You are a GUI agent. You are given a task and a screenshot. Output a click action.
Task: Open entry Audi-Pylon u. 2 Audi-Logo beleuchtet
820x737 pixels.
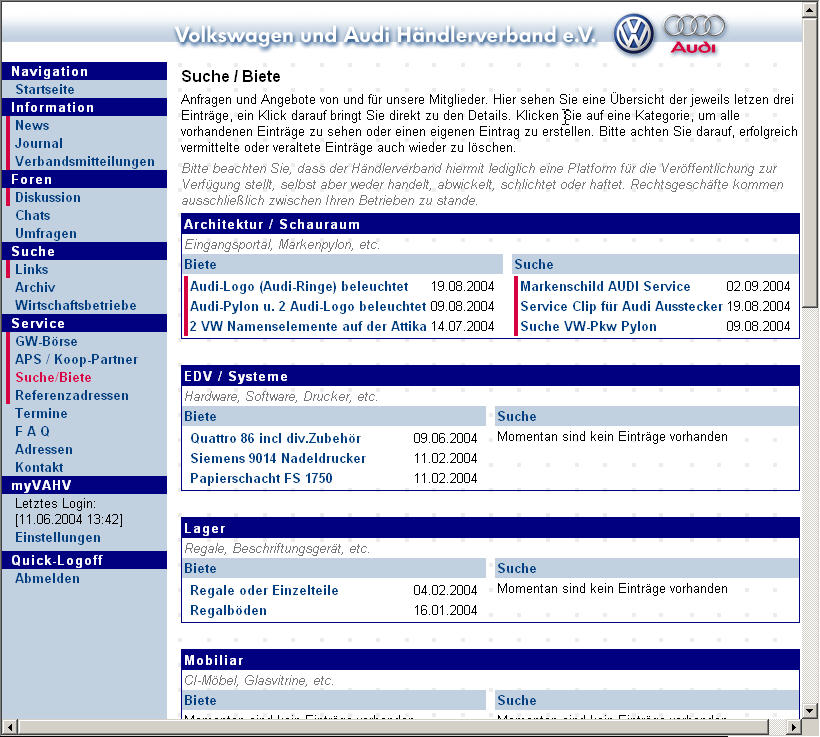point(308,307)
